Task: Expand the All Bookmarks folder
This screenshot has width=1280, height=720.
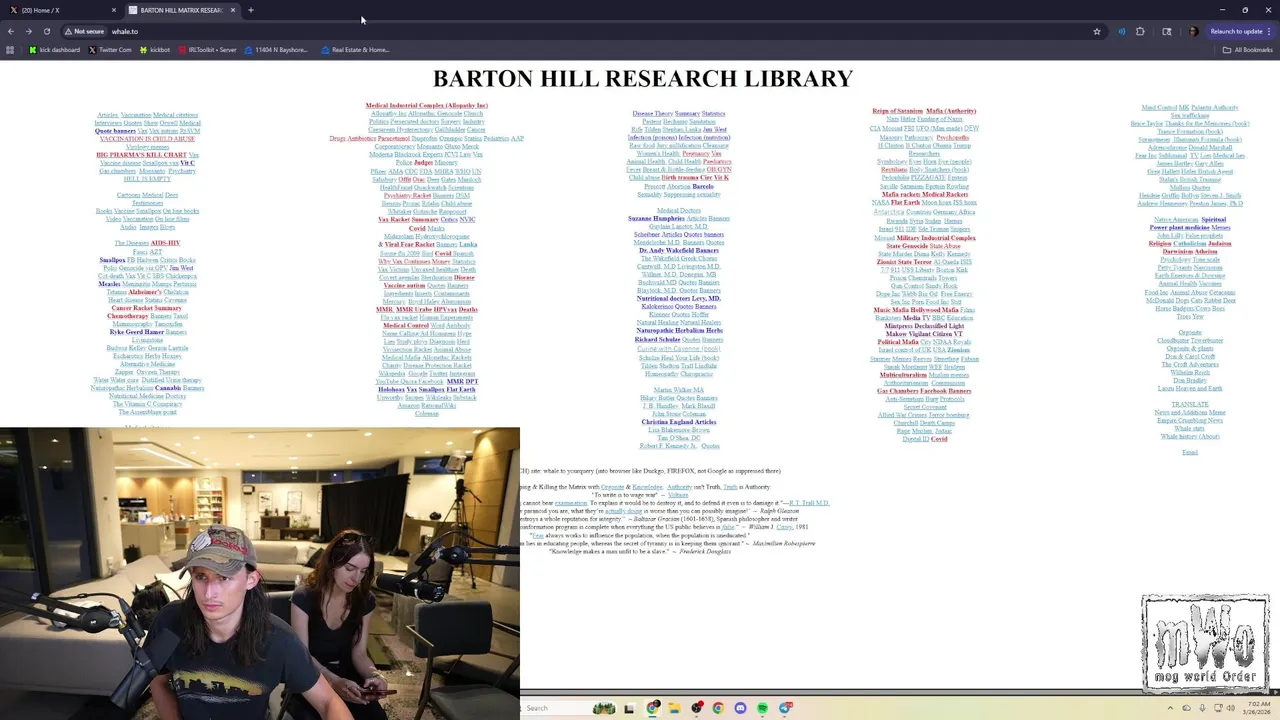Action: click(1248, 49)
